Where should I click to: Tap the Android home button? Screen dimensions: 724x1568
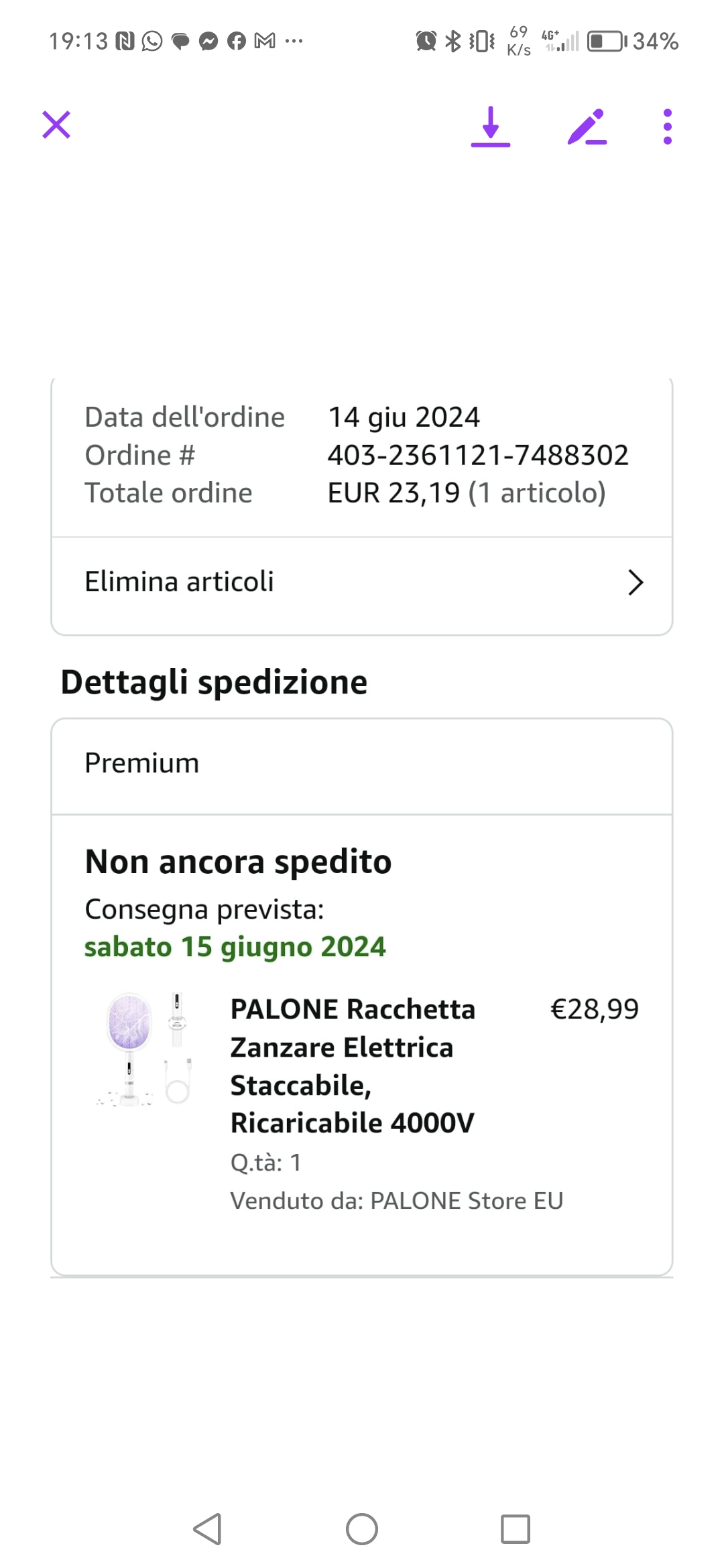(x=362, y=1529)
